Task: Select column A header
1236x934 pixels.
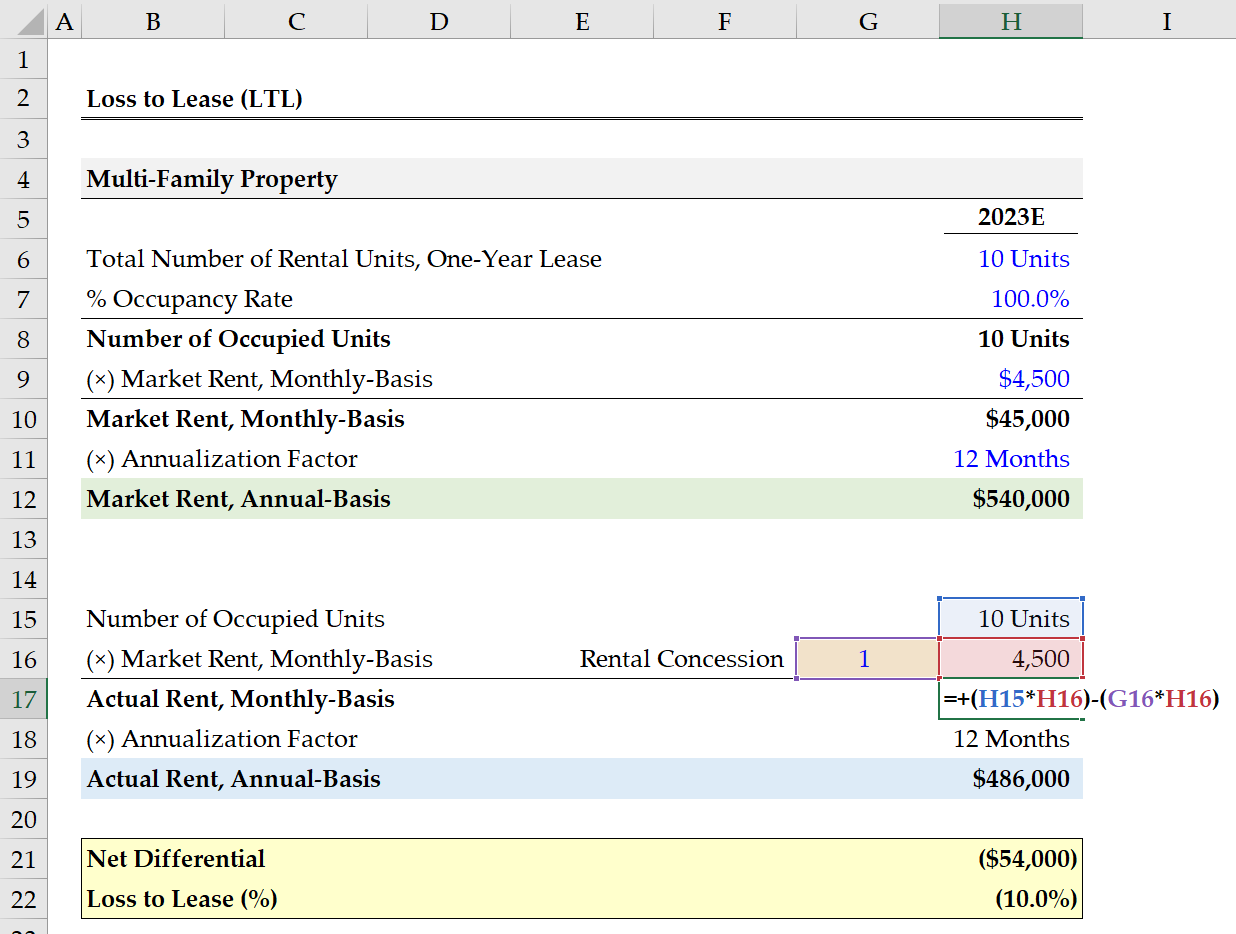Action: tap(64, 20)
